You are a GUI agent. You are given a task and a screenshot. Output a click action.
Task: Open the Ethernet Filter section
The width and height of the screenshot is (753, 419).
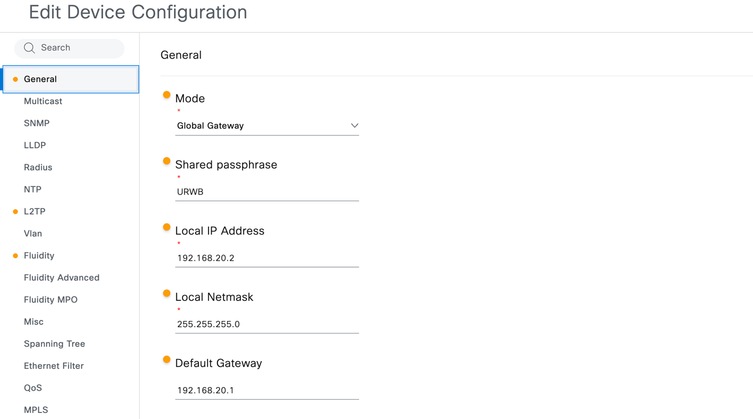point(54,366)
